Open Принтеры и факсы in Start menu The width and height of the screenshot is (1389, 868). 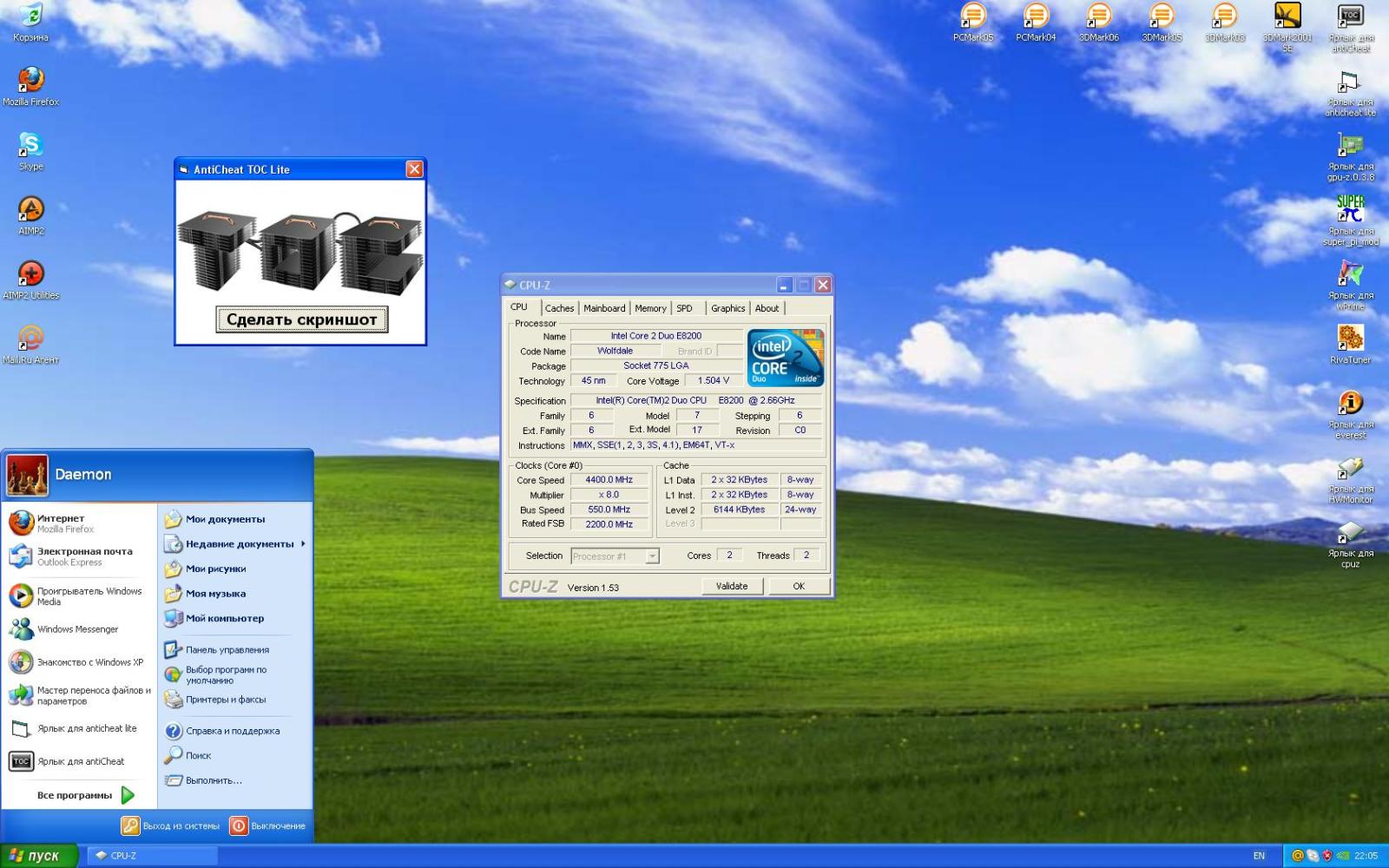click(234, 700)
